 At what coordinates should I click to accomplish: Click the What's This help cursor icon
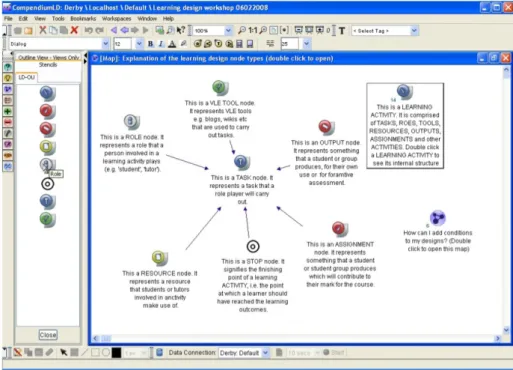coord(181,30)
